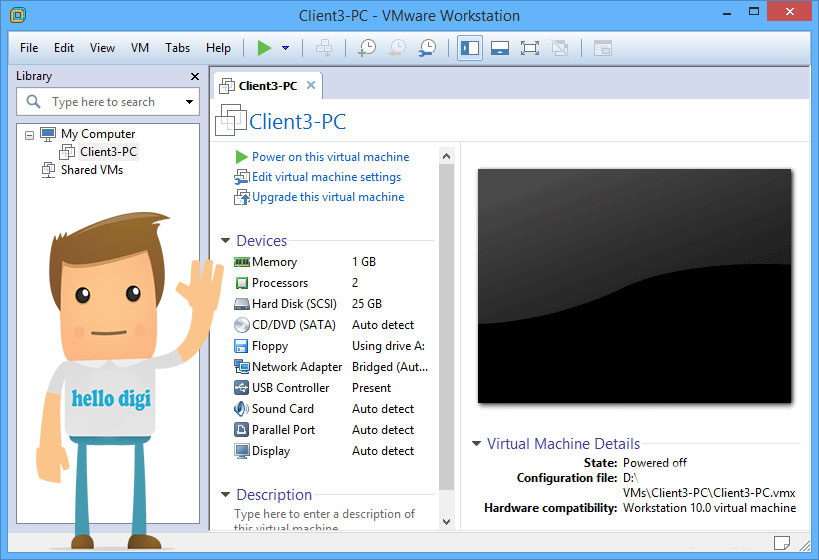
Task: Click the Display monitor icon
Action: coord(241,451)
